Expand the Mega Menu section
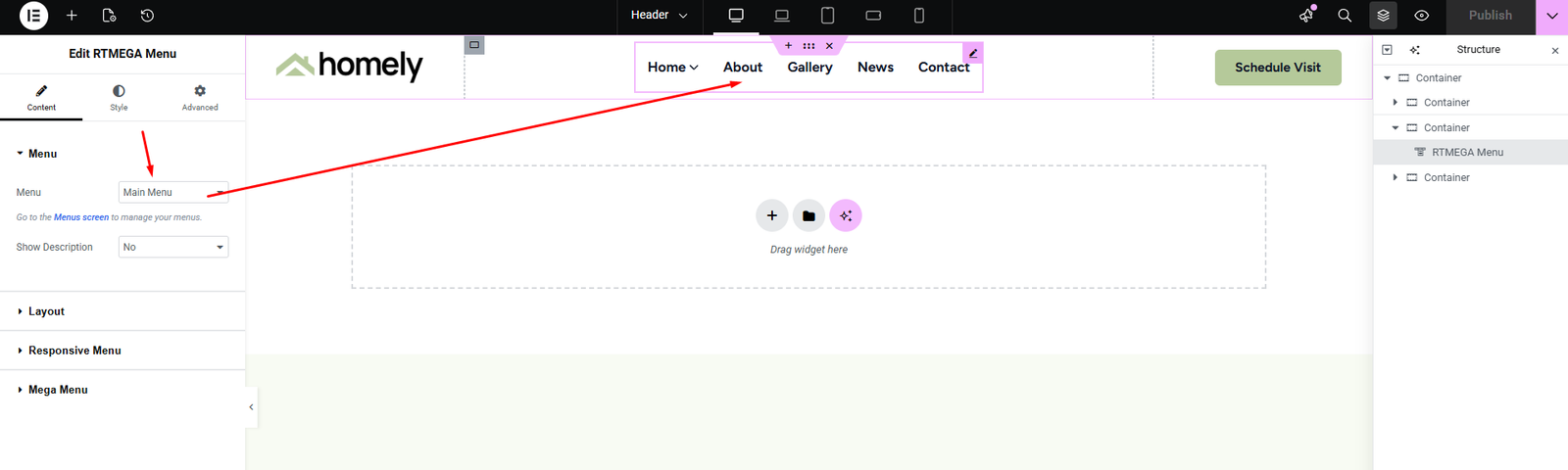This screenshot has width=1568, height=470. [x=58, y=390]
